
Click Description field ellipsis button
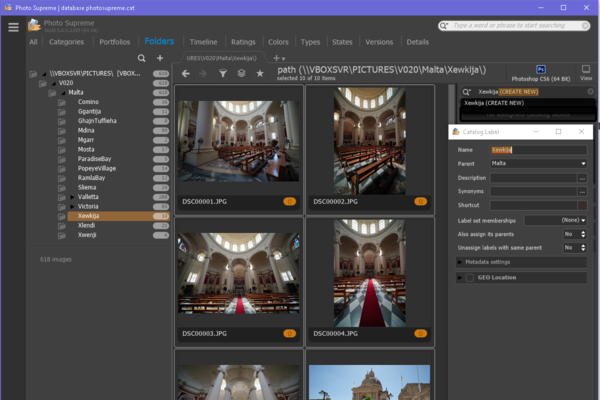[582, 177]
